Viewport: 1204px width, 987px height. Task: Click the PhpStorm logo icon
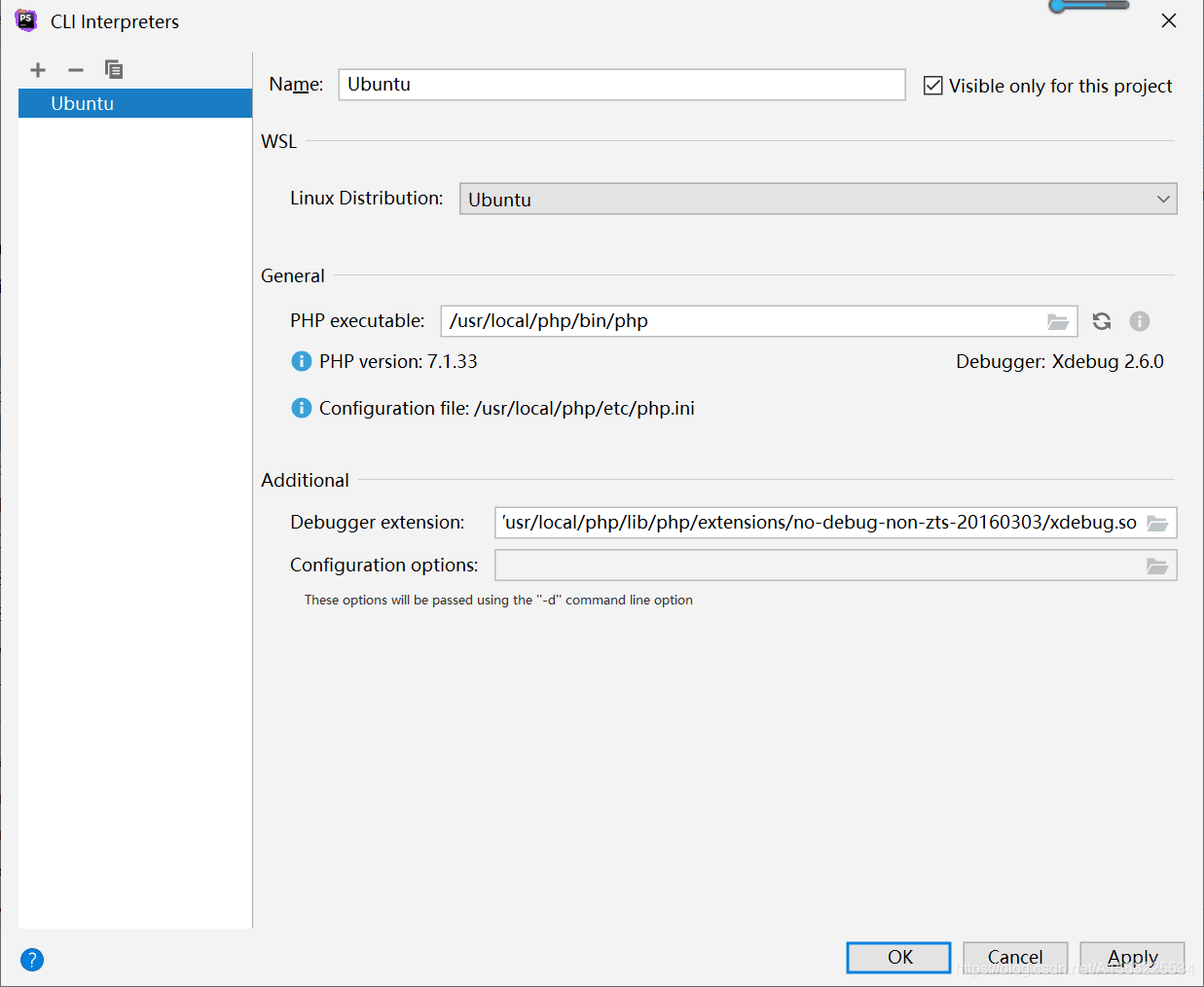tap(25, 20)
